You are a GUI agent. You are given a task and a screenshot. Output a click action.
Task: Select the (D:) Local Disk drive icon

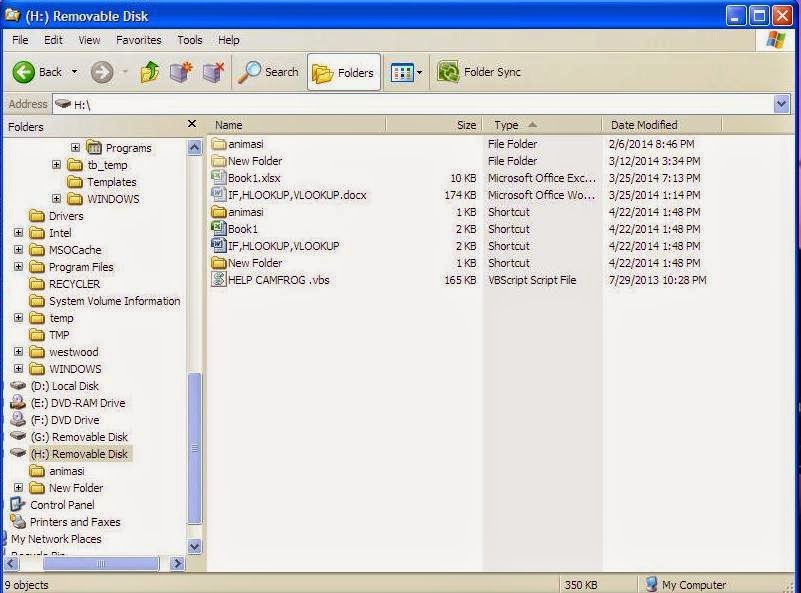tap(18, 386)
